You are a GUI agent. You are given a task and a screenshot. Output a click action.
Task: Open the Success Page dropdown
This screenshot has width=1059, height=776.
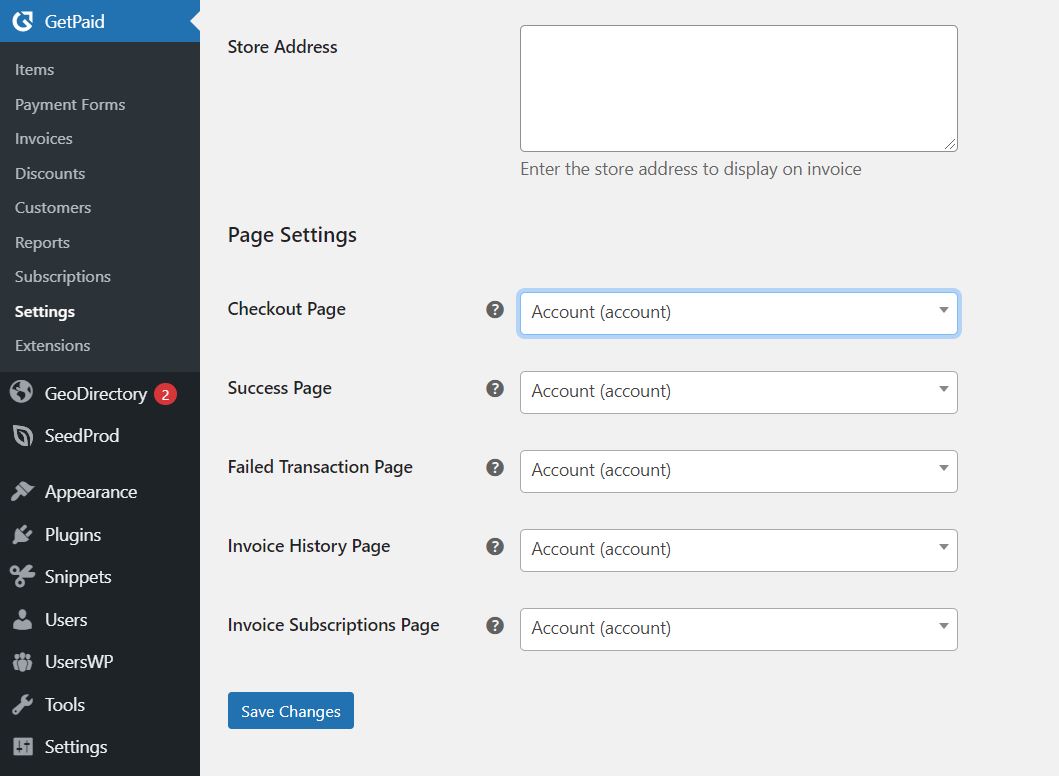(738, 392)
